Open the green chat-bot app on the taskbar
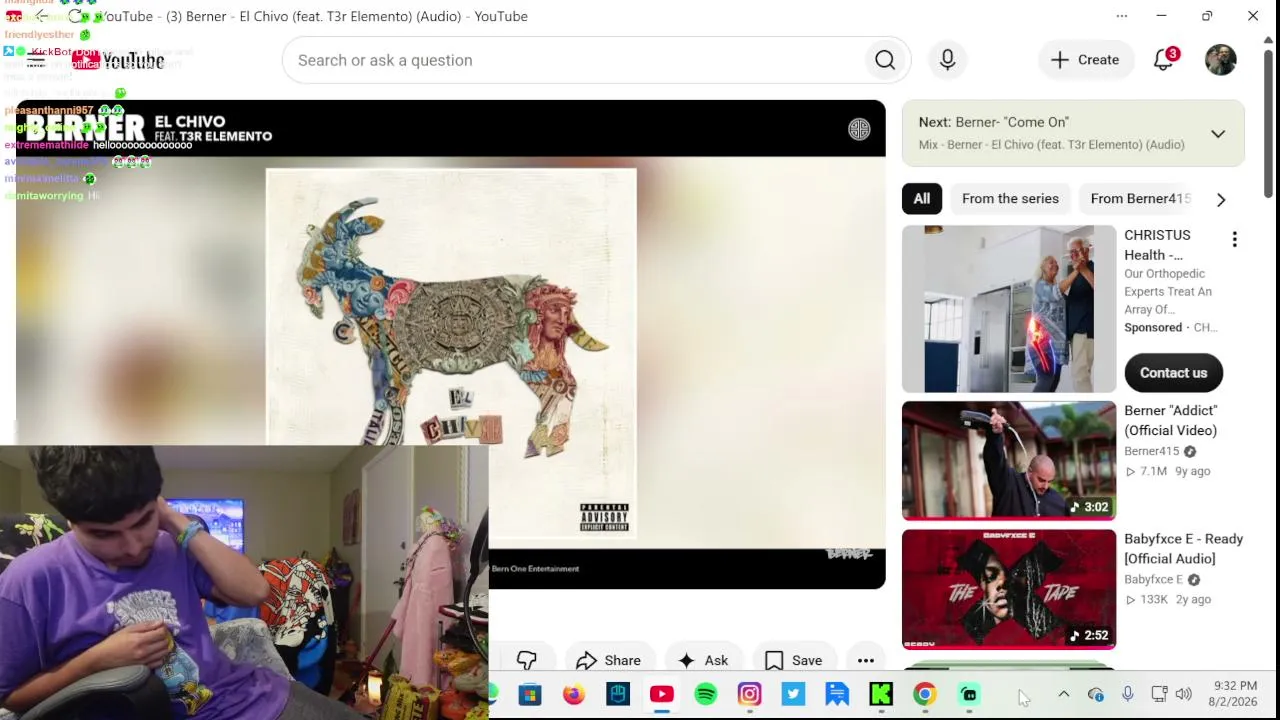 tap(969, 694)
